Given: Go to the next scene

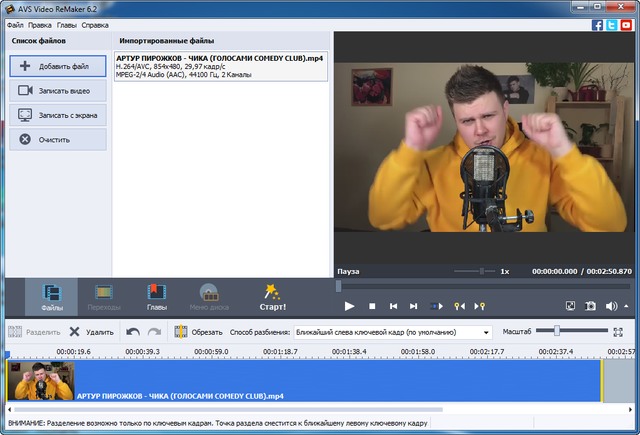Looking at the screenshot, I should click(x=437, y=306).
